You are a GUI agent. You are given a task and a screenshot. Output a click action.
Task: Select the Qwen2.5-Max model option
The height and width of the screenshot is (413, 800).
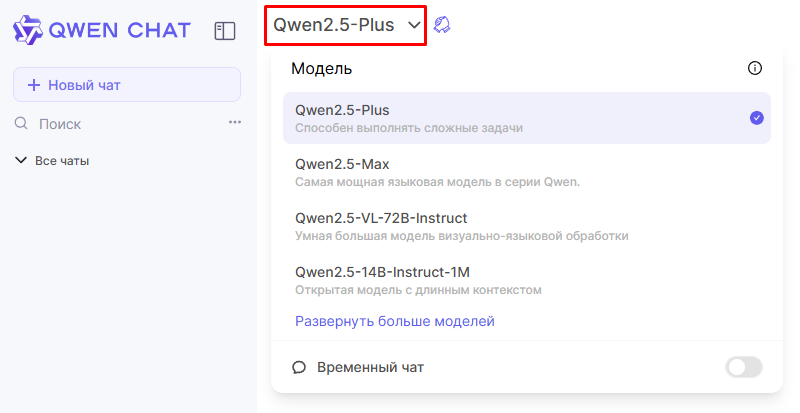coord(527,172)
